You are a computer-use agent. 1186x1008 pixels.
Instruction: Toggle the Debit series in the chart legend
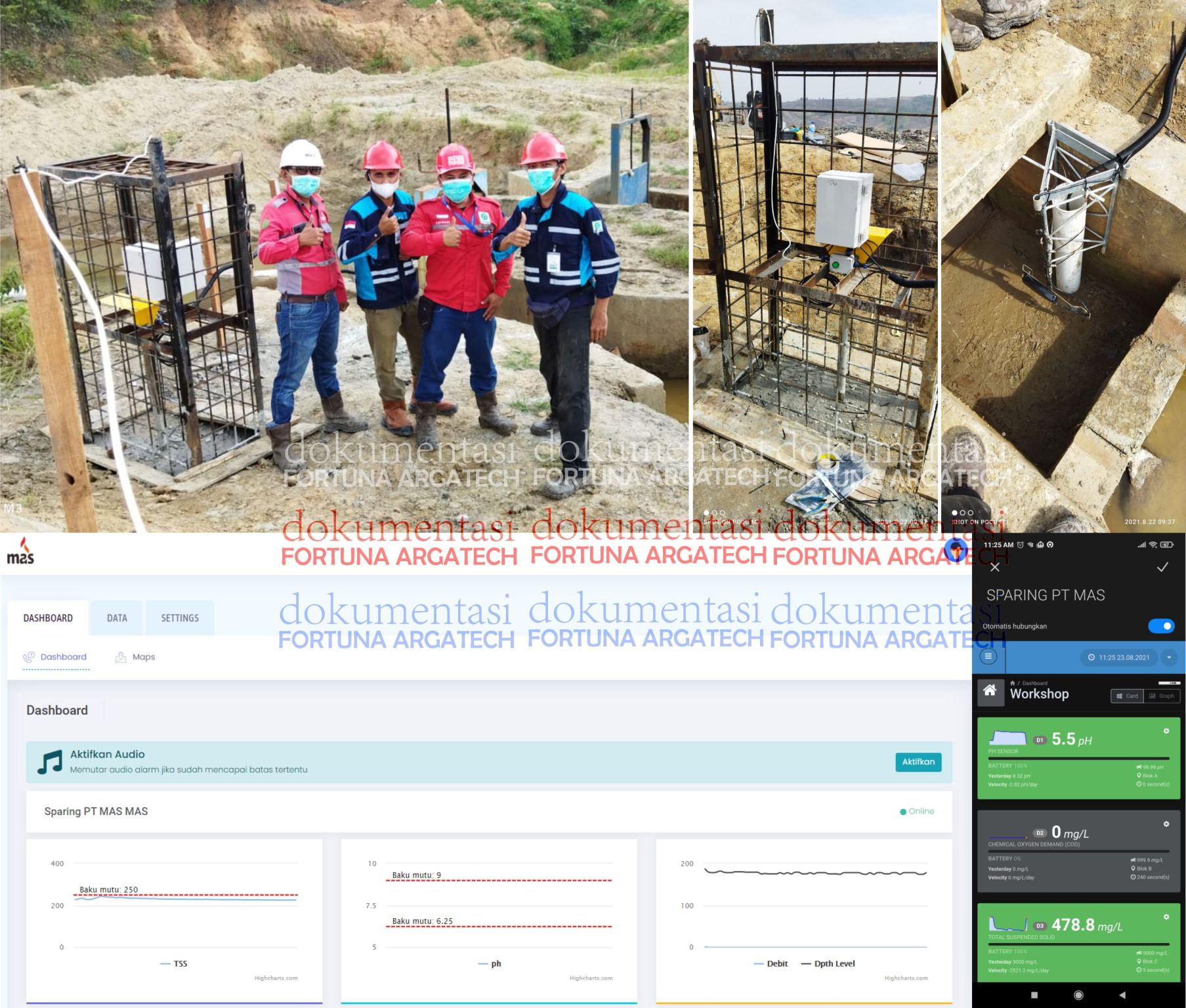click(771, 963)
